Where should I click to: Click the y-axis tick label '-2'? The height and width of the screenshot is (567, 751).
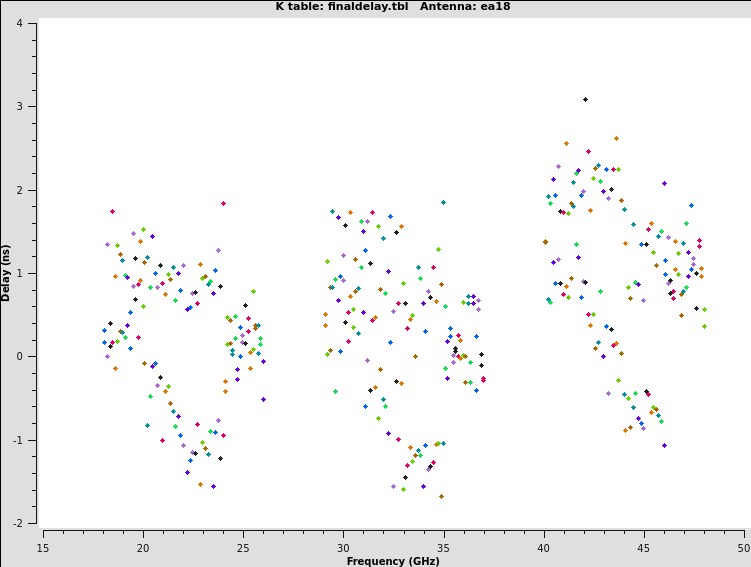click(18, 523)
